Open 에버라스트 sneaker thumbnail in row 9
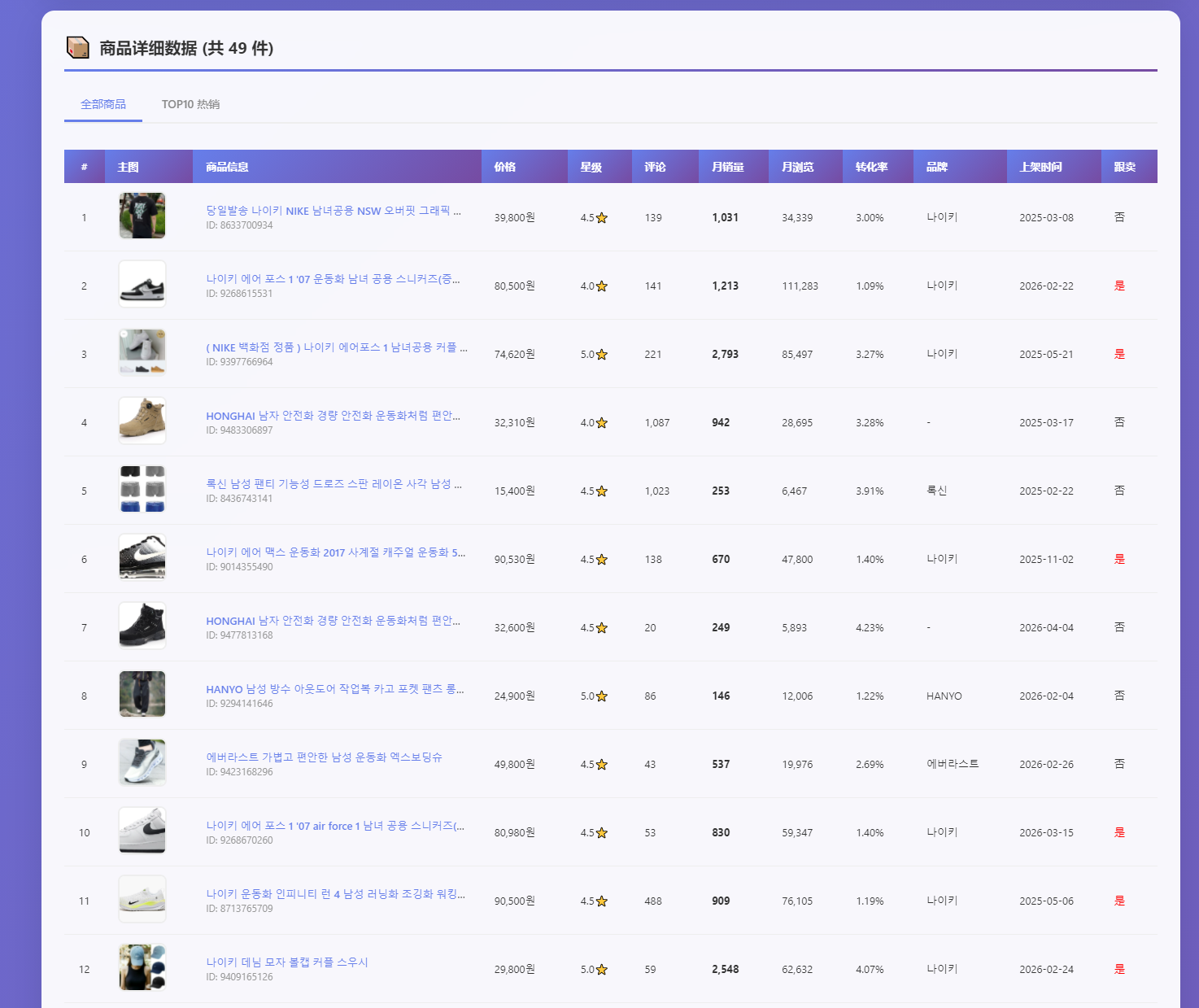This screenshot has width=1199, height=1008. tap(142, 762)
